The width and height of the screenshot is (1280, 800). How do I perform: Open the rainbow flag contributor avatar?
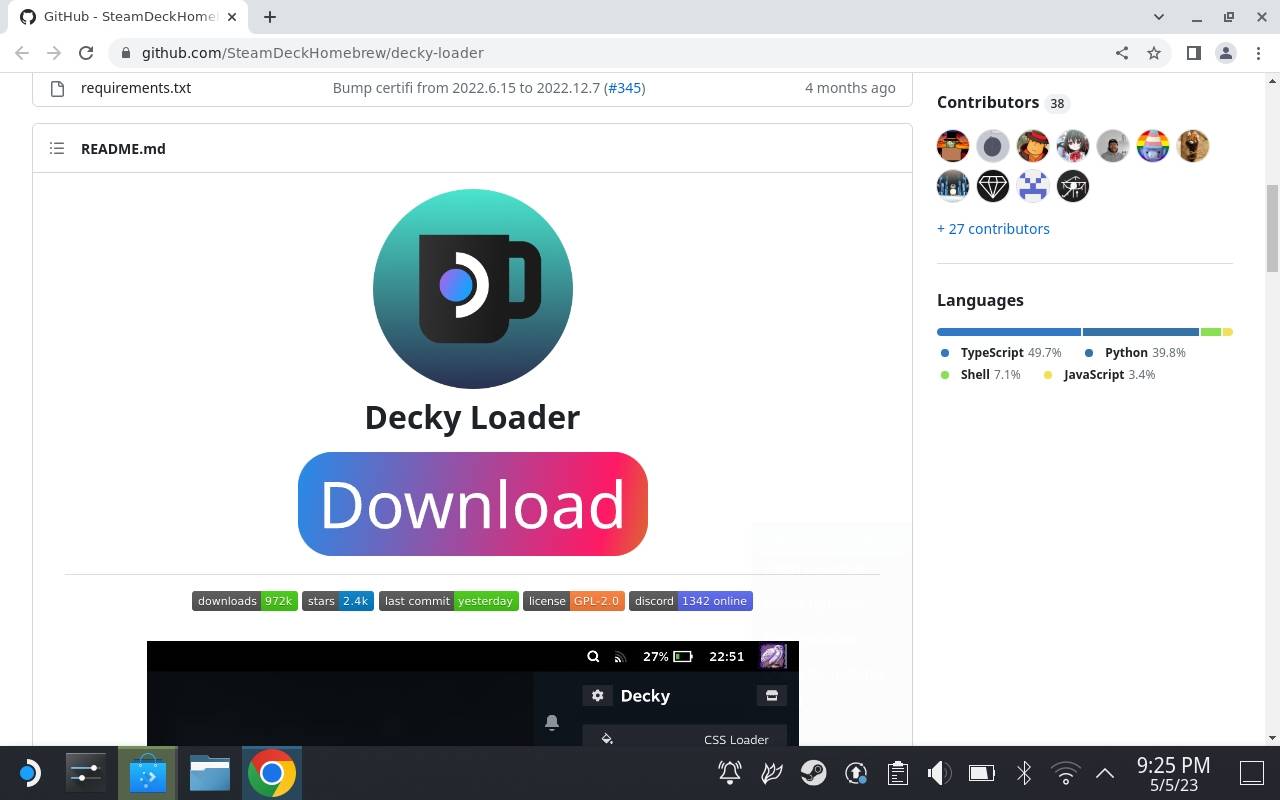point(1153,146)
